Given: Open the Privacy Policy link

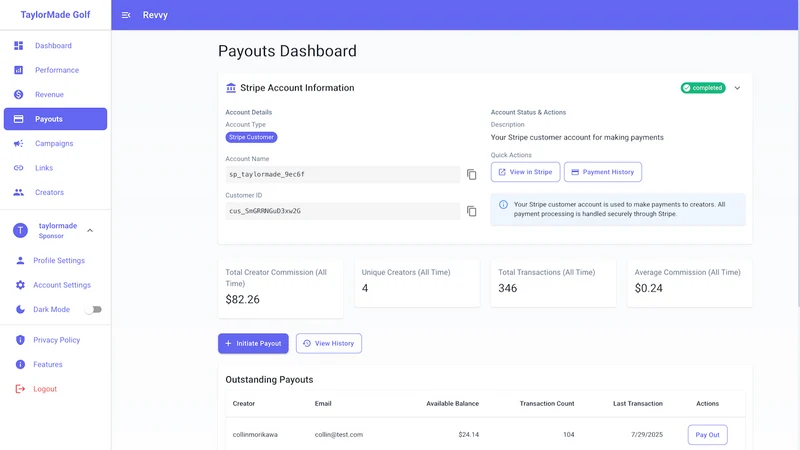Looking at the screenshot, I should coord(56,340).
